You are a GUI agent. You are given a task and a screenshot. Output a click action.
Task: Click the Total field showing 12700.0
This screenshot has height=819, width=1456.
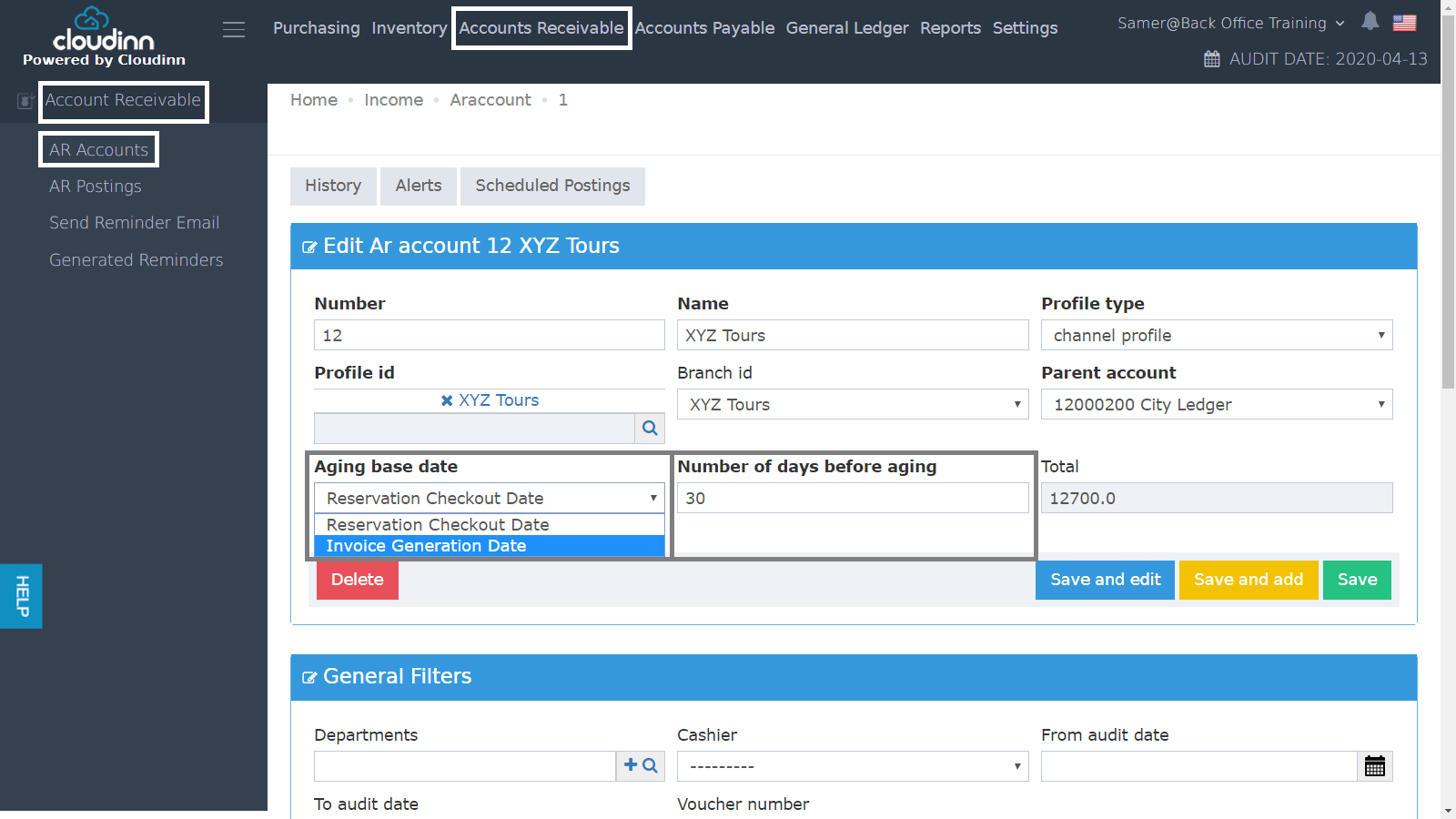pyautogui.click(x=1217, y=498)
